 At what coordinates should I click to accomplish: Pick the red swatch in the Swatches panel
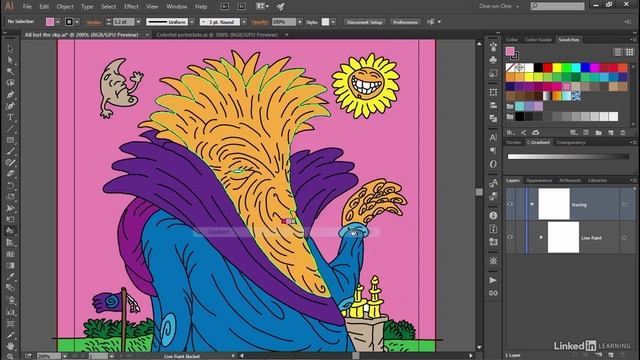[547, 67]
